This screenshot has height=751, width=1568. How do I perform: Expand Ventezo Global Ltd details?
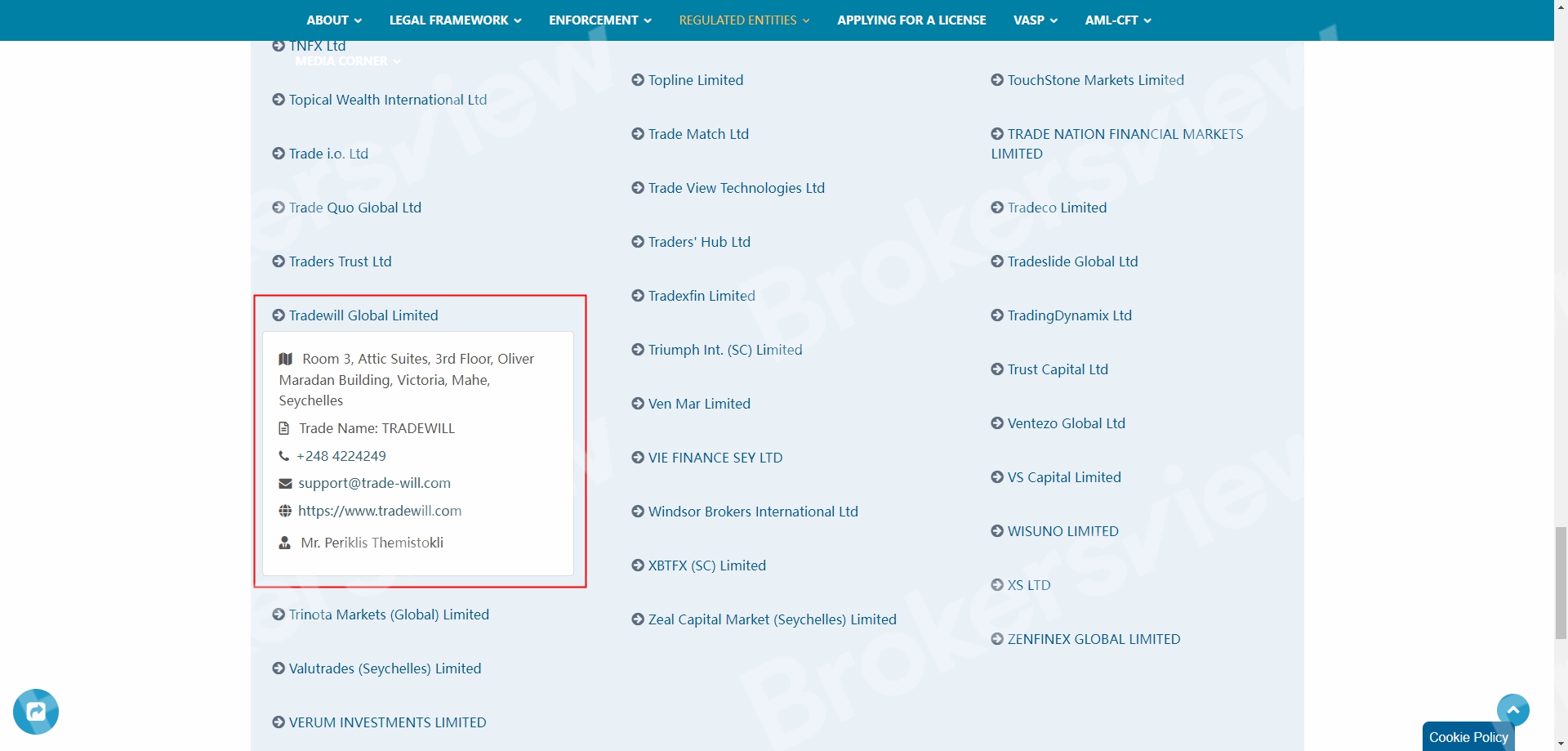1058,423
